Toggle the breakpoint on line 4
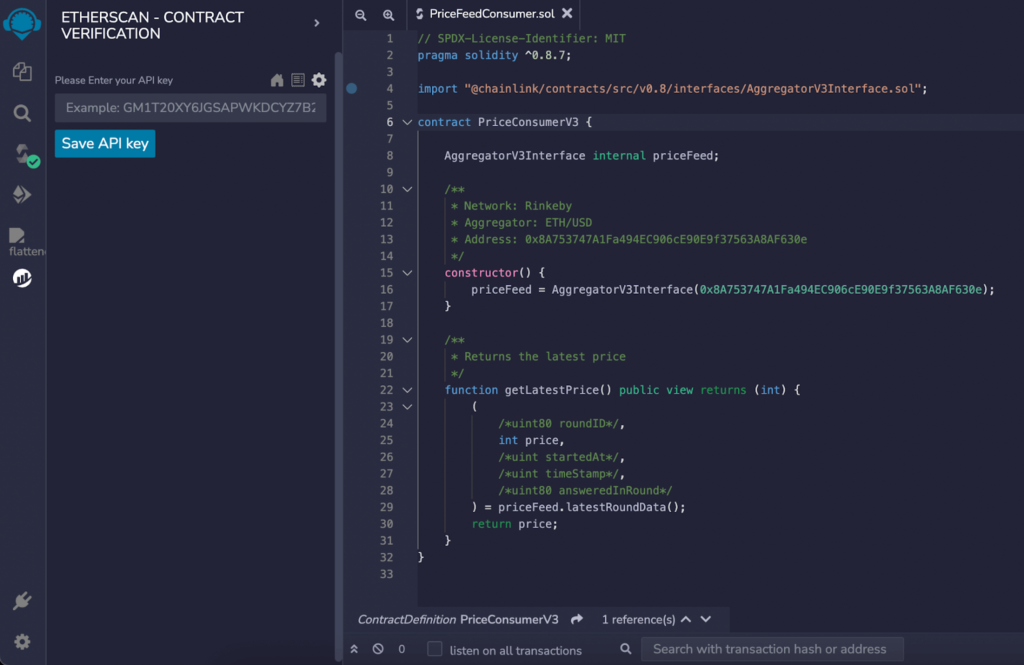The image size is (1024, 665). [351, 88]
